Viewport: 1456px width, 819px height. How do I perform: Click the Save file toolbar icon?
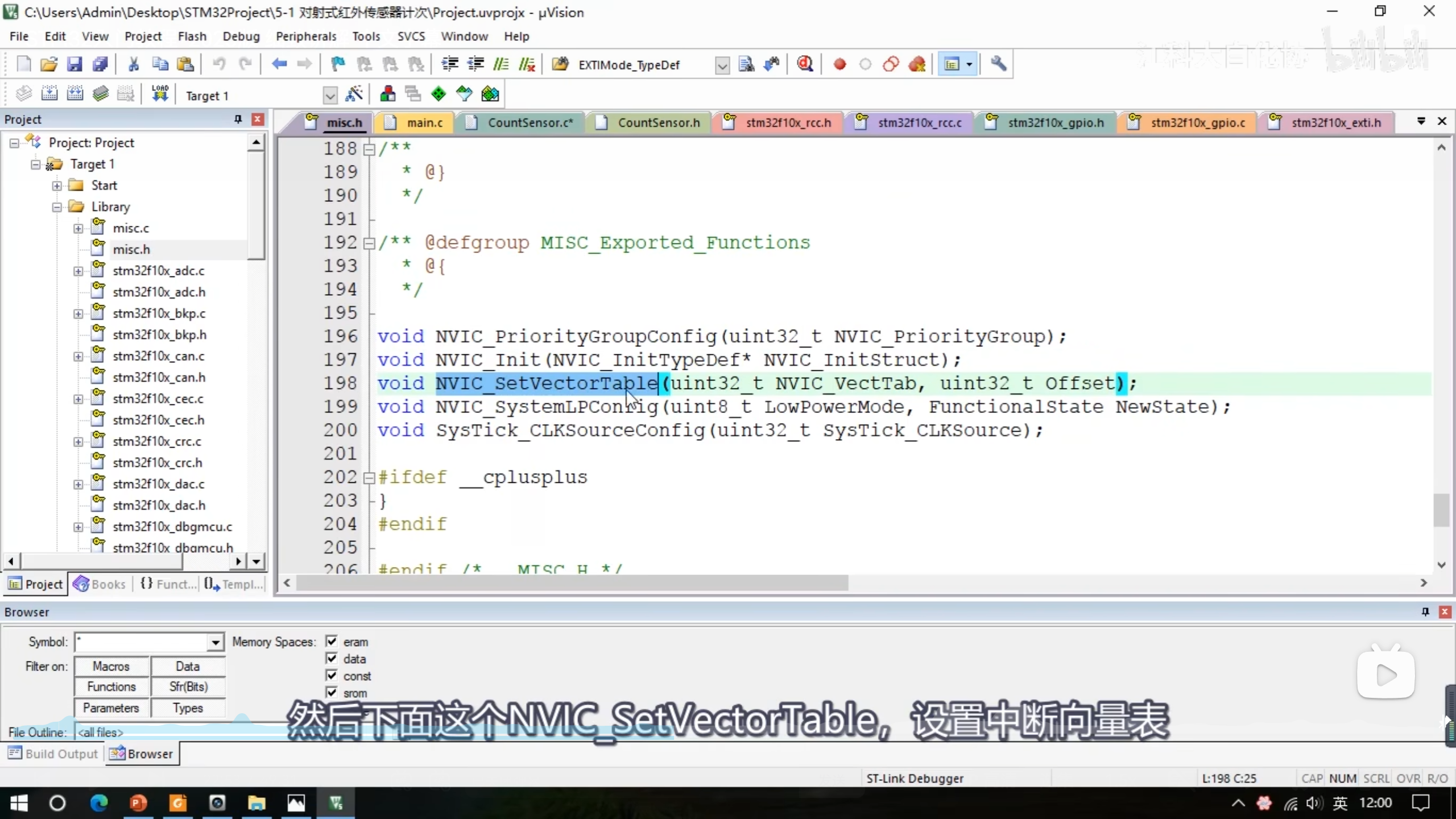coord(75,64)
